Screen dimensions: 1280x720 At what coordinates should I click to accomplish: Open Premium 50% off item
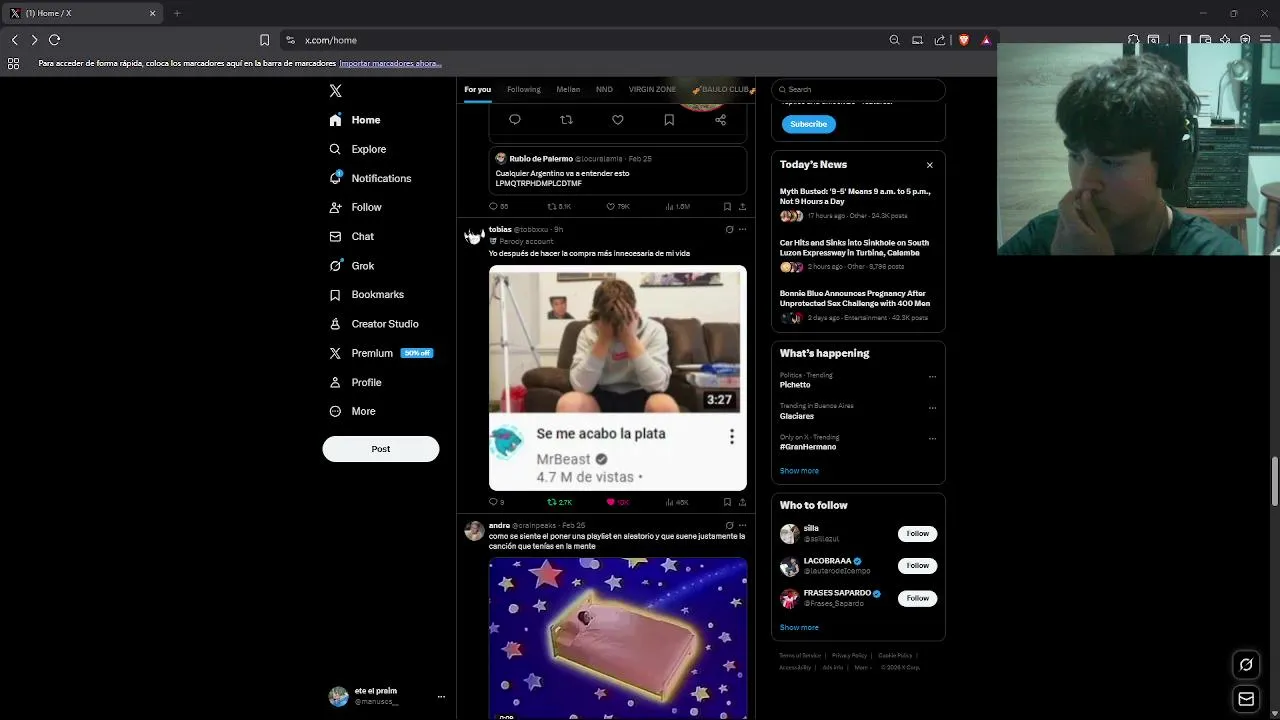[380, 353]
